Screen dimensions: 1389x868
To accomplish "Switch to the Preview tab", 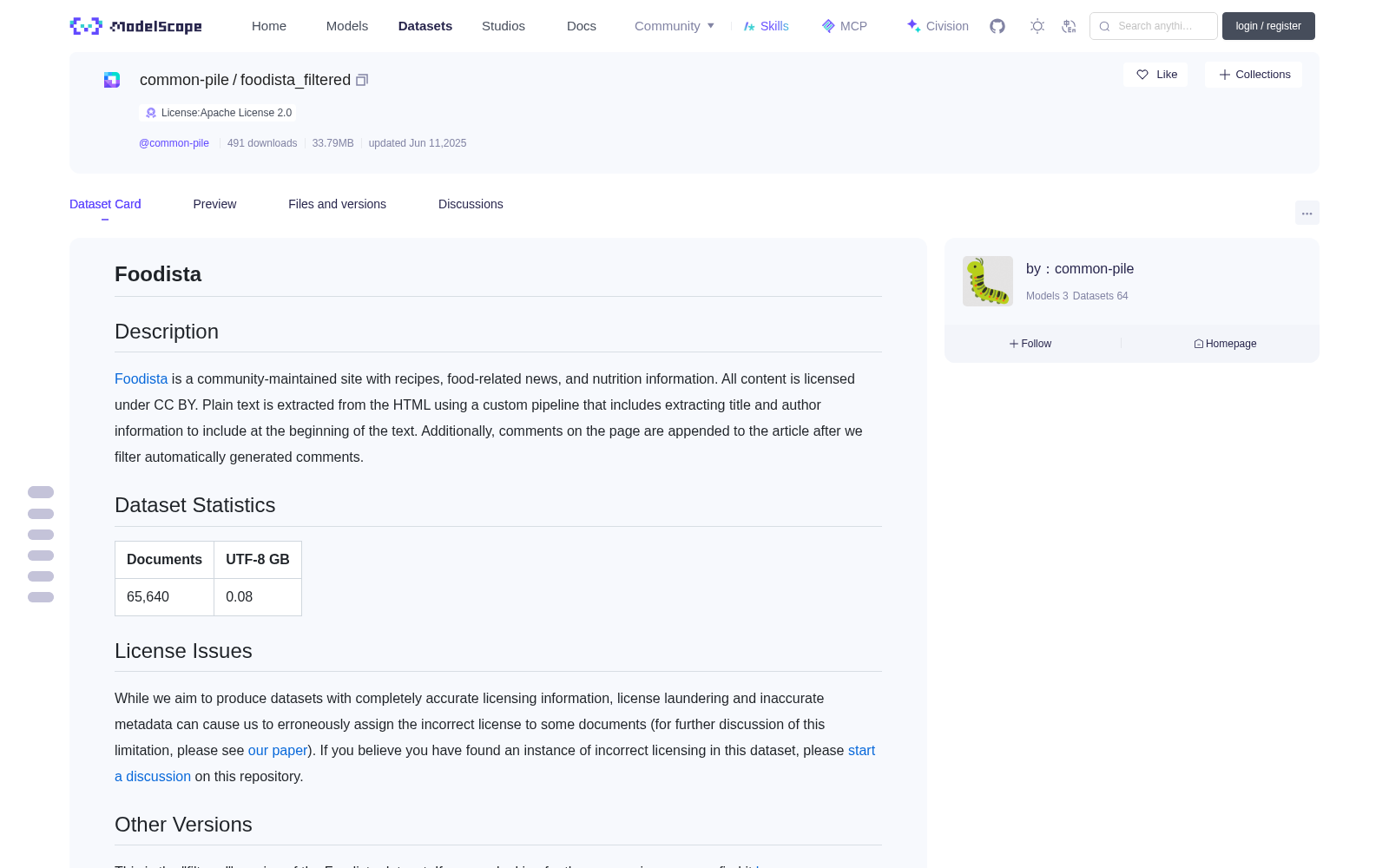I will (214, 204).
